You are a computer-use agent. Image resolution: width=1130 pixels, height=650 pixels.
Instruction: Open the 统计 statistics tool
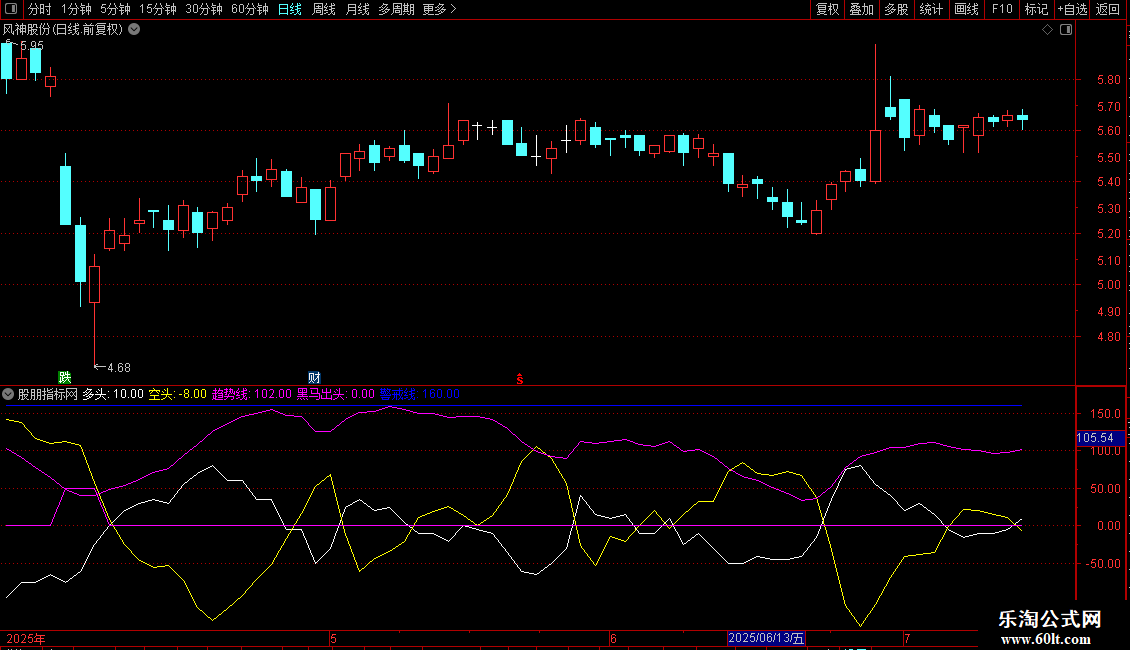931,9
